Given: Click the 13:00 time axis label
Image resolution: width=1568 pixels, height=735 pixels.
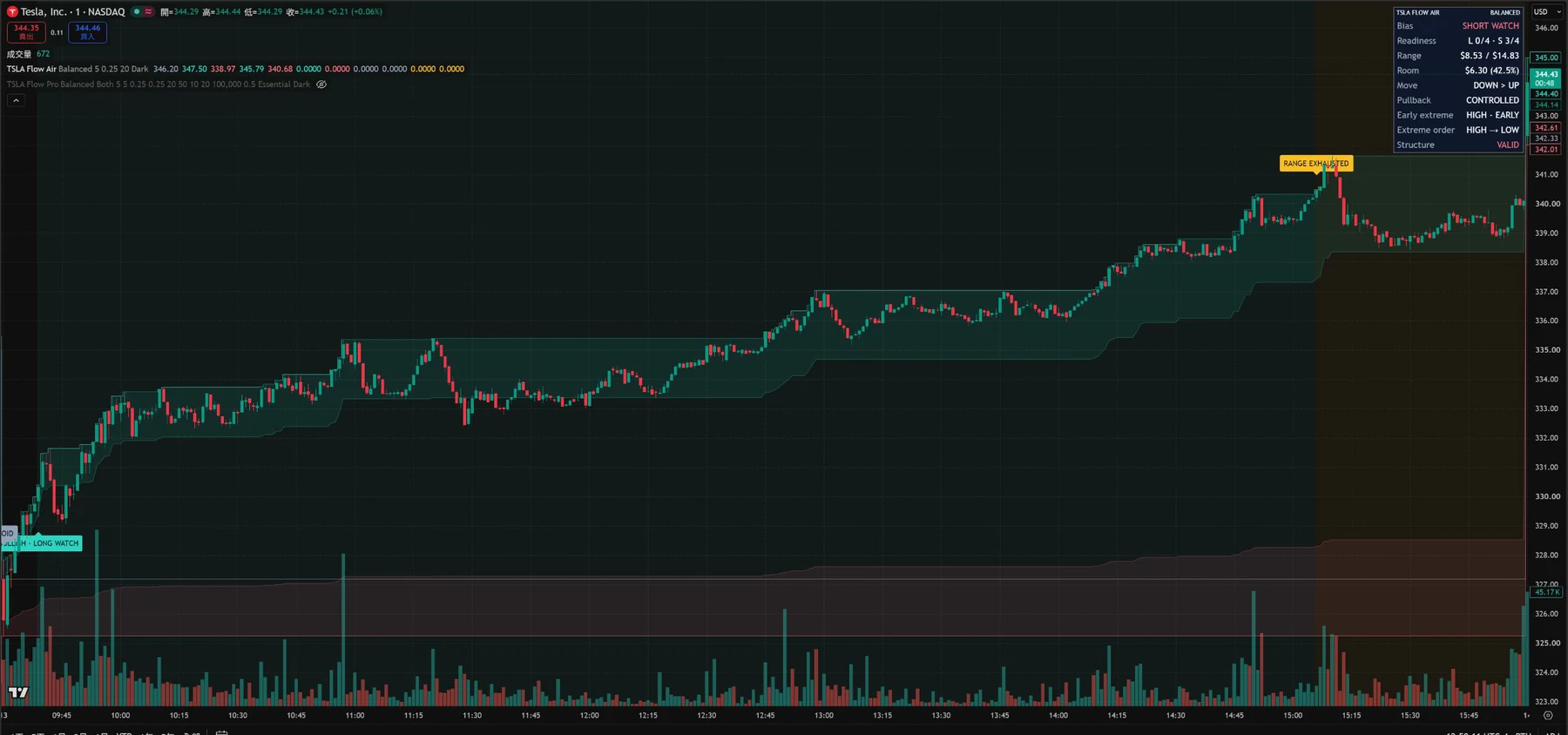Looking at the screenshot, I should click(x=823, y=716).
